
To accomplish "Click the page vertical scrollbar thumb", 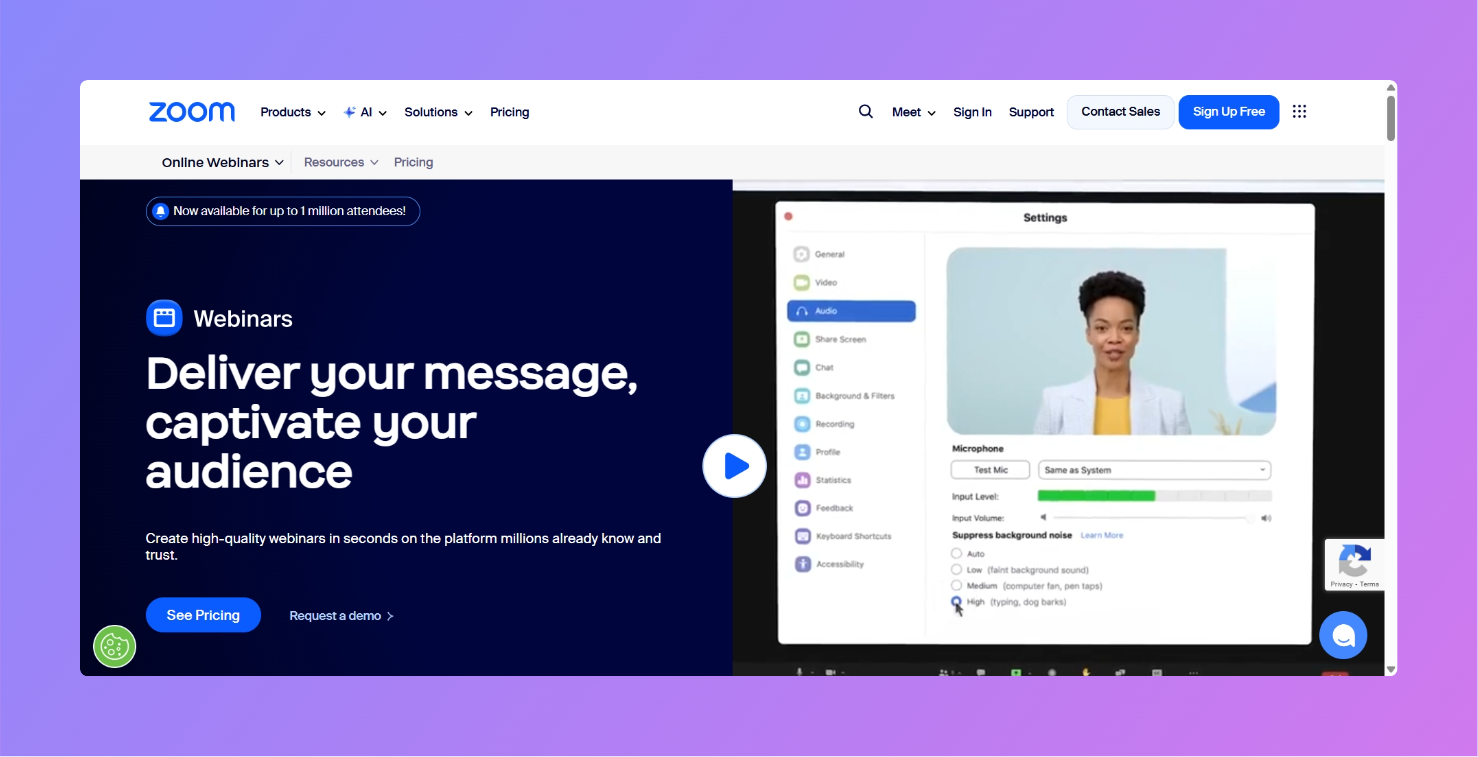I will pyautogui.click(x=1391, y=118).
